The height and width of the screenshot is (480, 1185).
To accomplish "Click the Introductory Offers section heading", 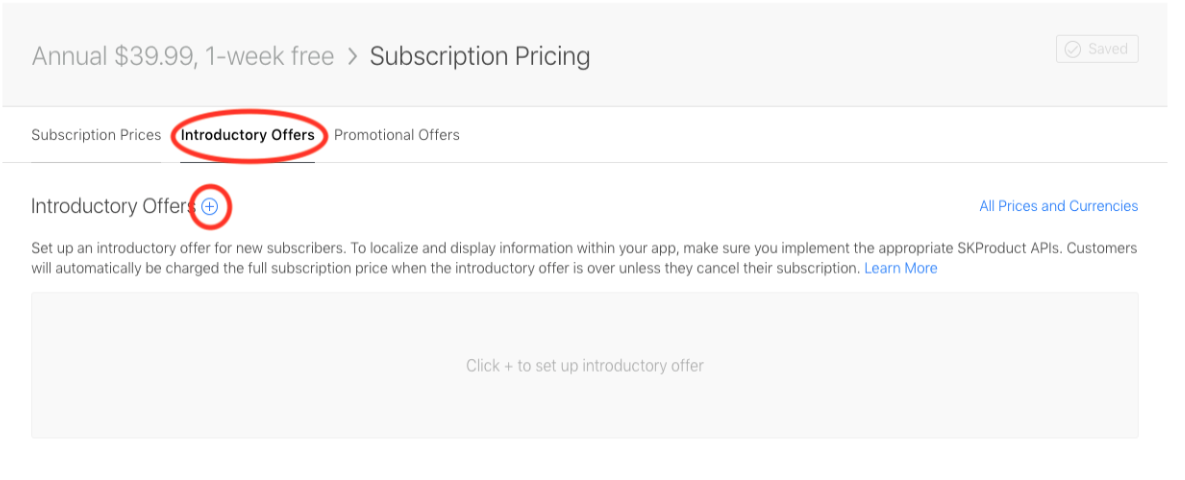I will tap(112, 206).
